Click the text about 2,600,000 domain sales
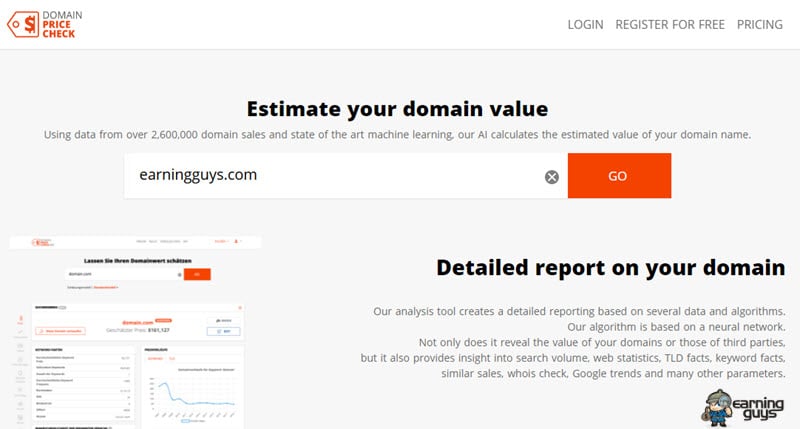 point(397,135)
